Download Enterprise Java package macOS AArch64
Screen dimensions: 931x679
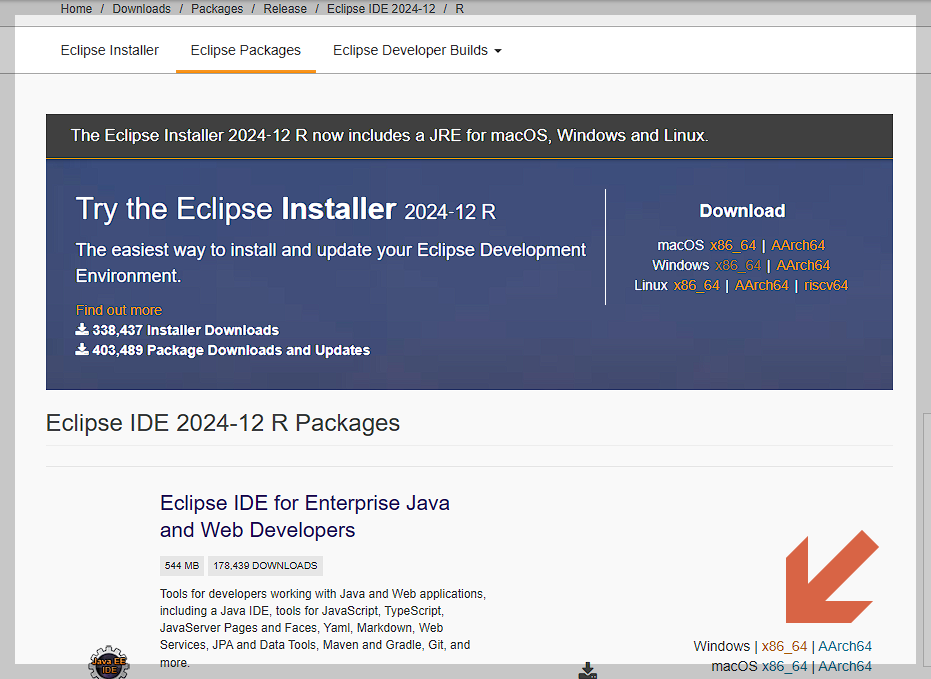(845, 666)
